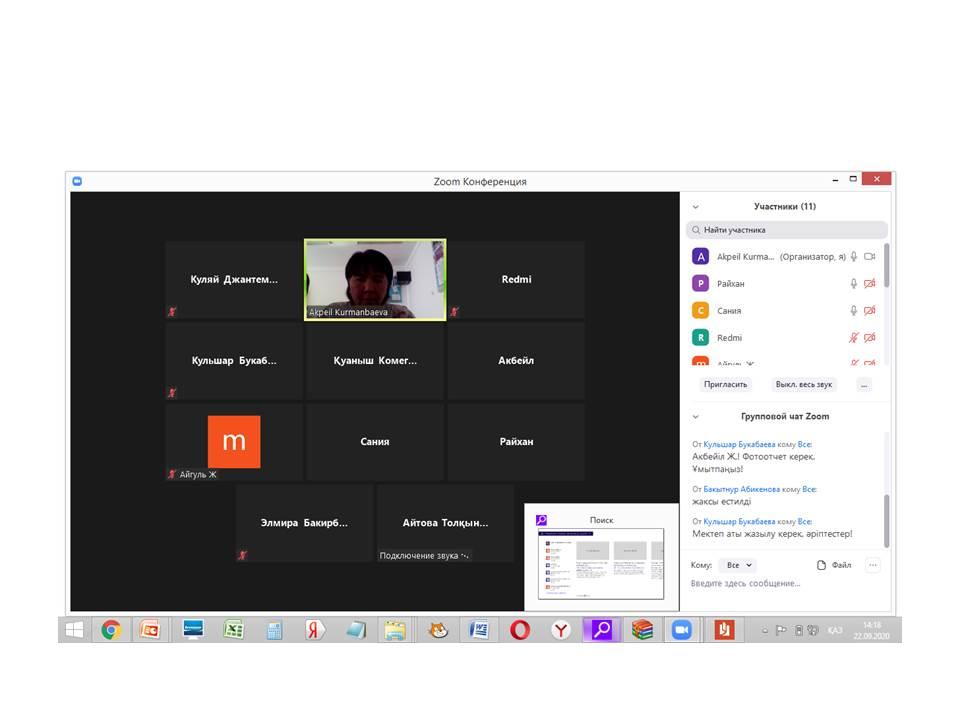
Task: Click the orange 'm' avatar of Айгуль Ж
Action: (233, 442)
